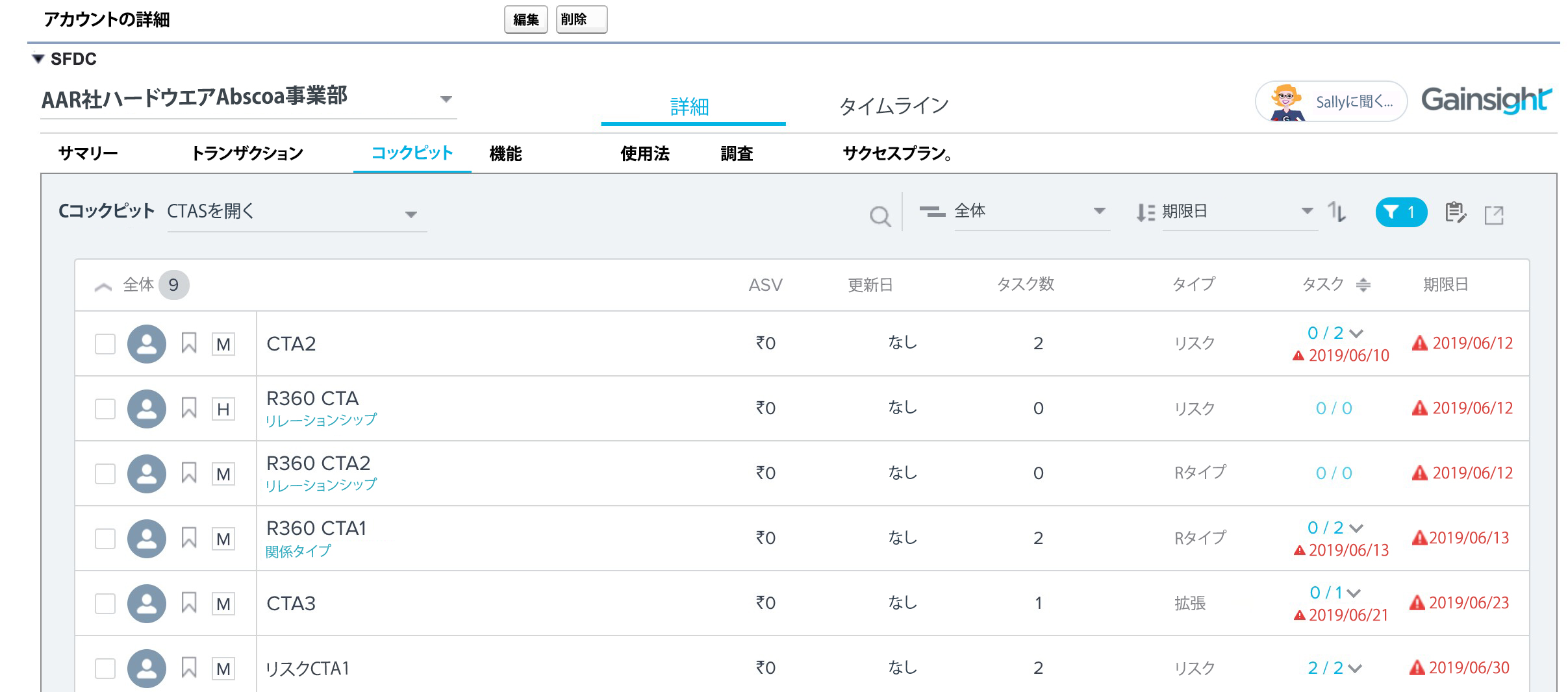Open the 調査 tab
Image resolution: width=1568 pixels, height=692 pixels.
click(x=737, y=154)
